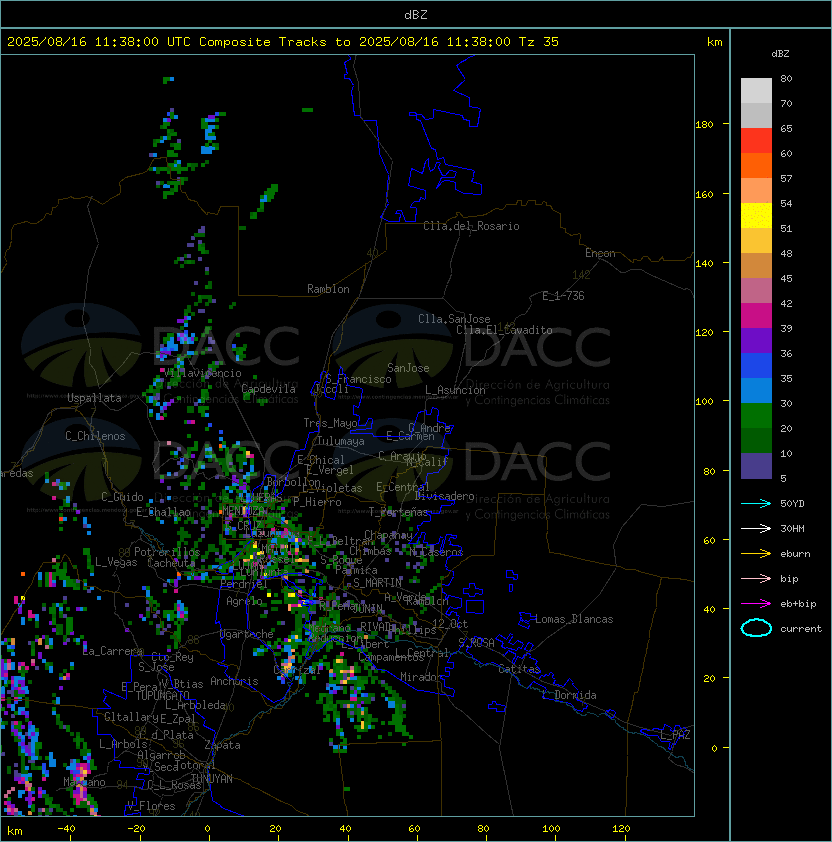Pick the gray 65-70 dBZ swatch
The height and width of the screenshot is (842, 832).
click(x=756, y=115)
